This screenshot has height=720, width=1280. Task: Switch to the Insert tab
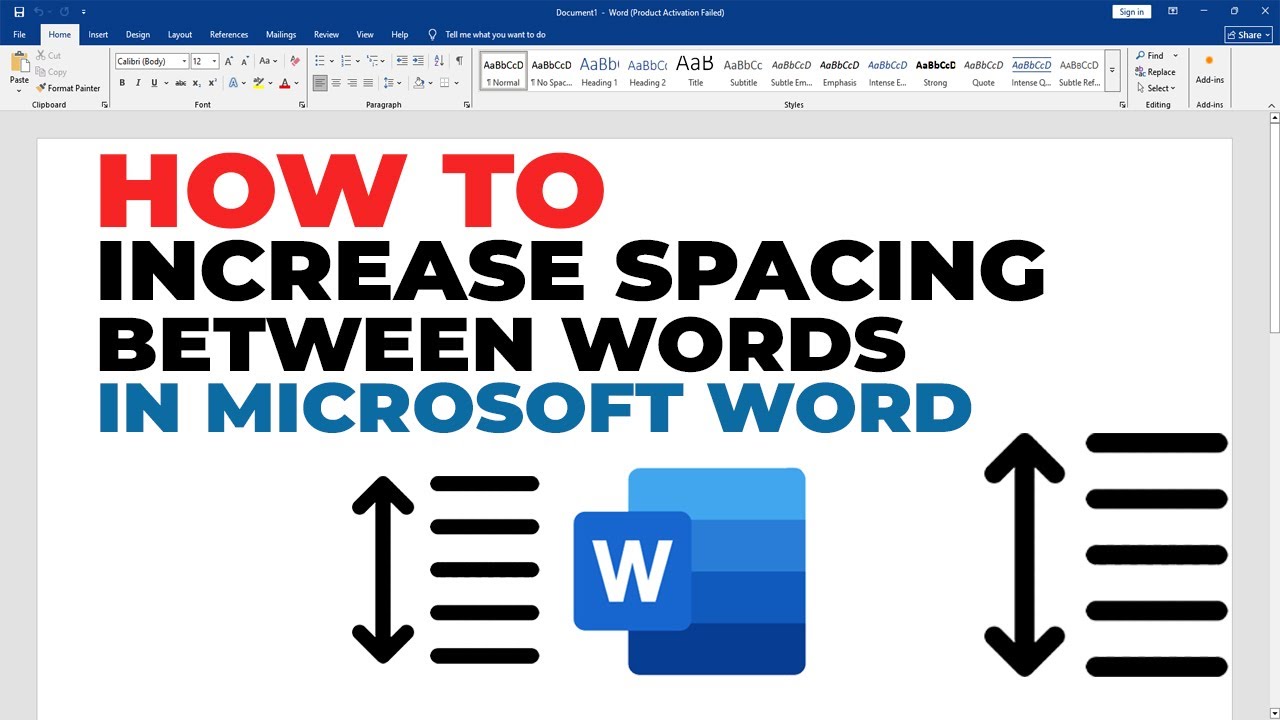(x=98, y=34)
